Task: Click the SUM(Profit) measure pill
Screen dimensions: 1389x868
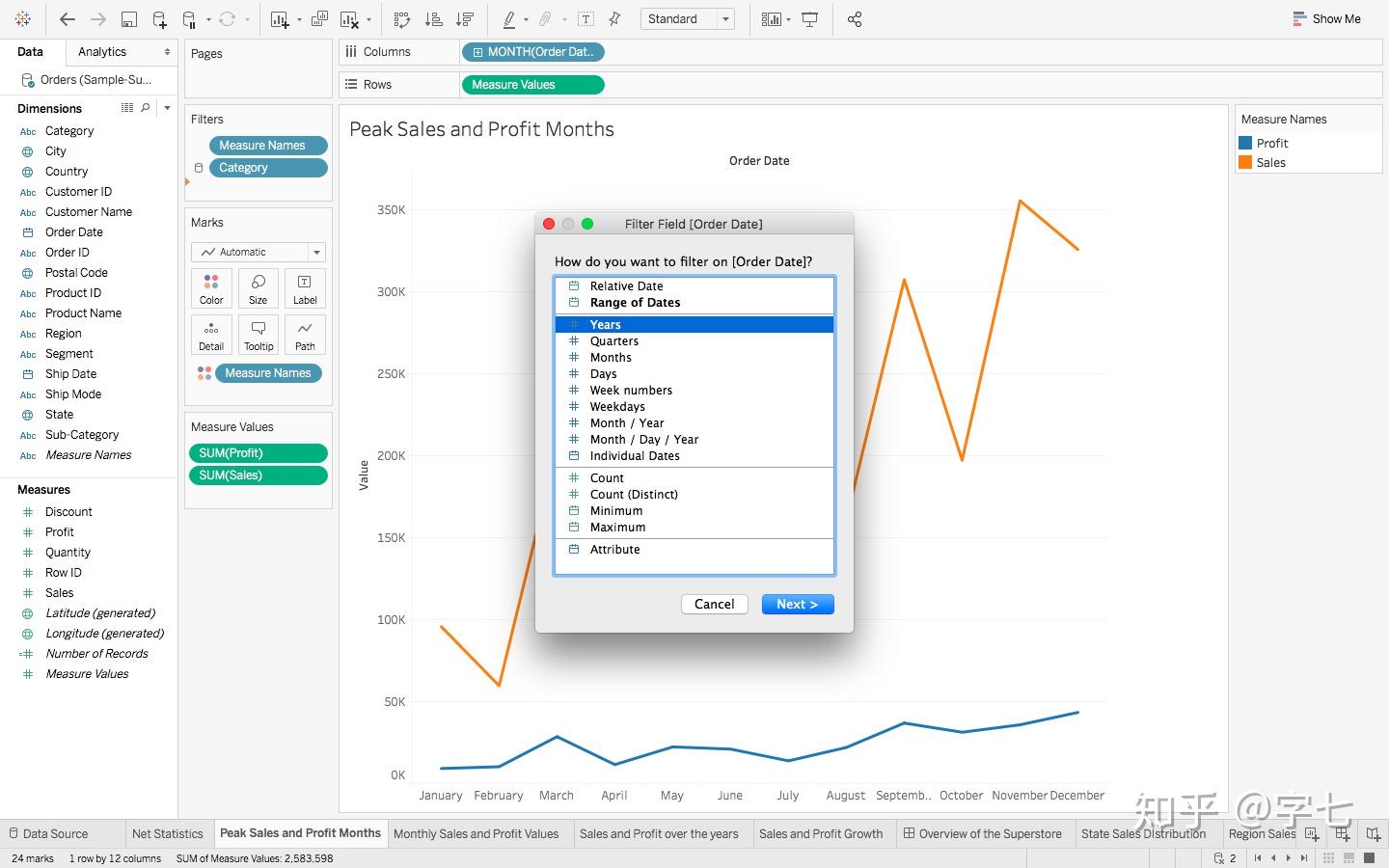Action: pyautogui.click(x=259, y=453)
